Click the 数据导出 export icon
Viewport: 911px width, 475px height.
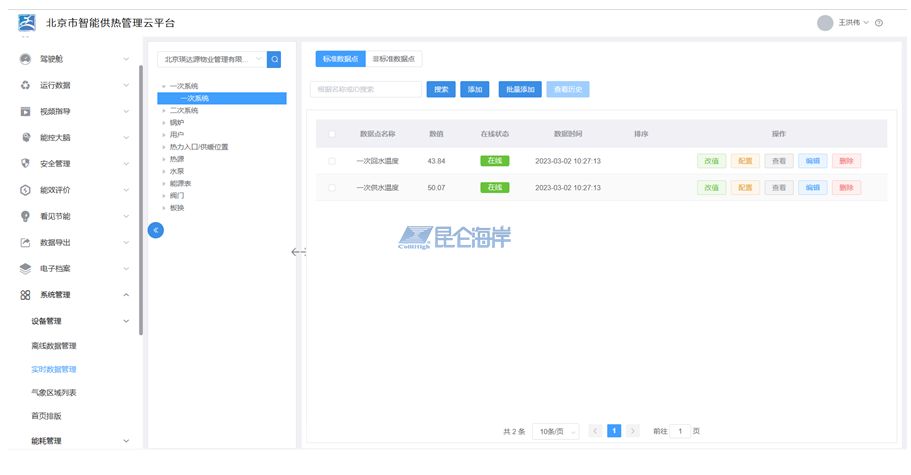(25, 242)
